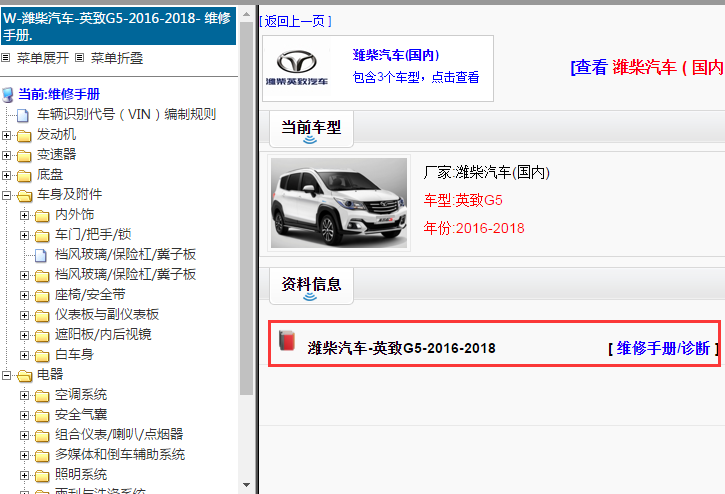
Task: Click the text 车型:英致G5
Action: coord(463,200)
